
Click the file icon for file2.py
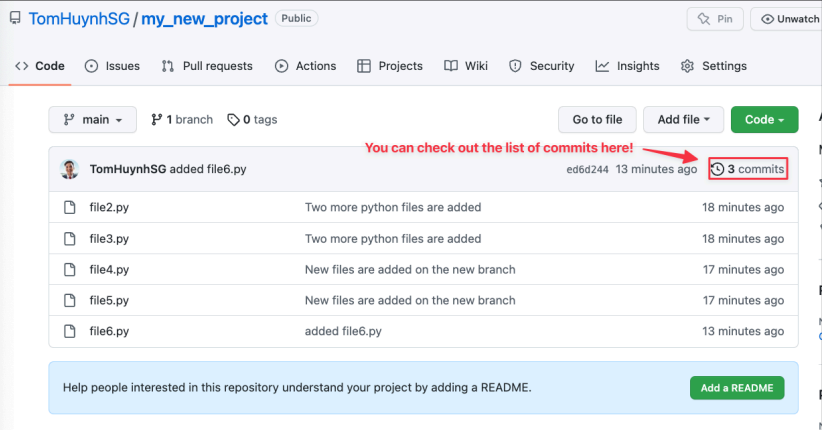69,207
